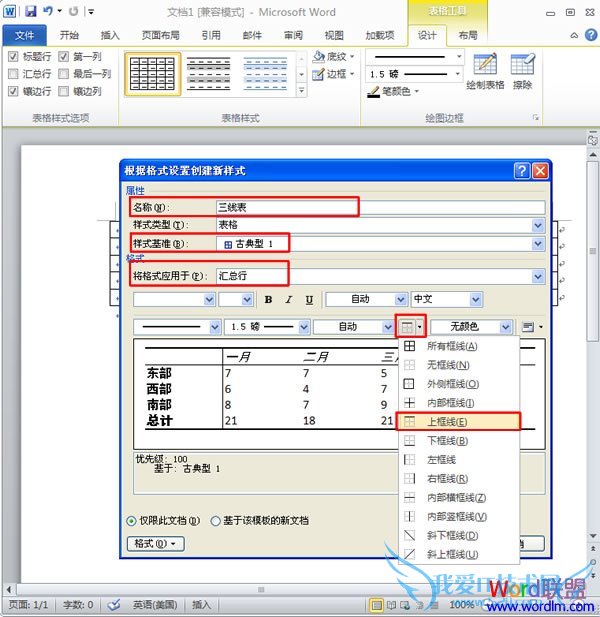Click the Pen Color icon
Screen dimensions: 600x617
(373, 91)
